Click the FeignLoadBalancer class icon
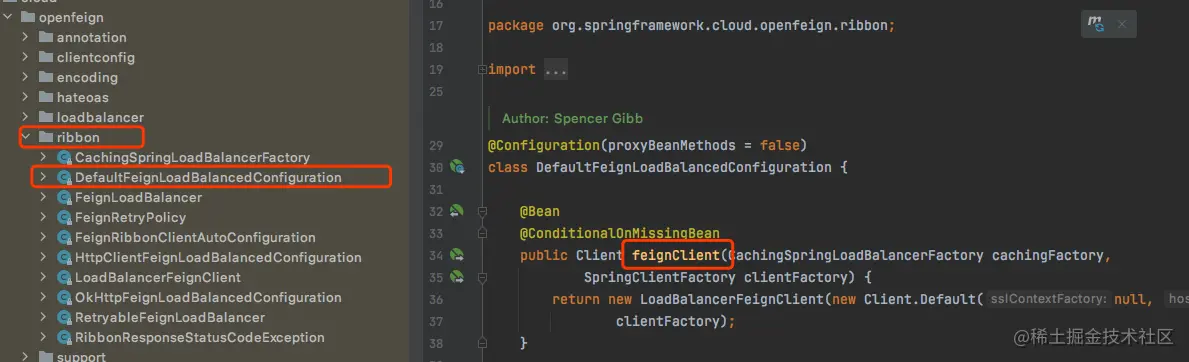1189x362 pixels. pyautogui.click(x=64, y=197)
